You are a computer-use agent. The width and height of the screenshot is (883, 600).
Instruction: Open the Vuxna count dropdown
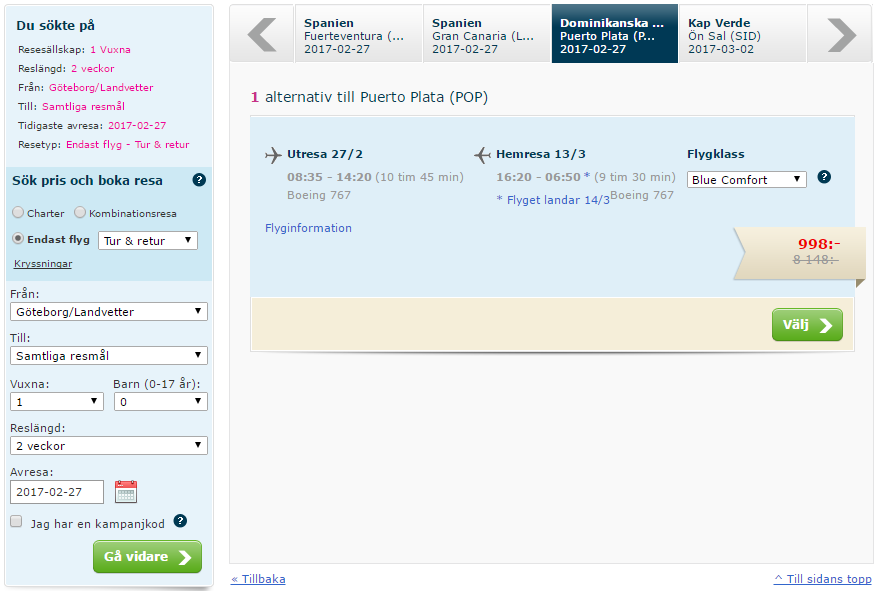pyautogui.click(x=57, y=402)
